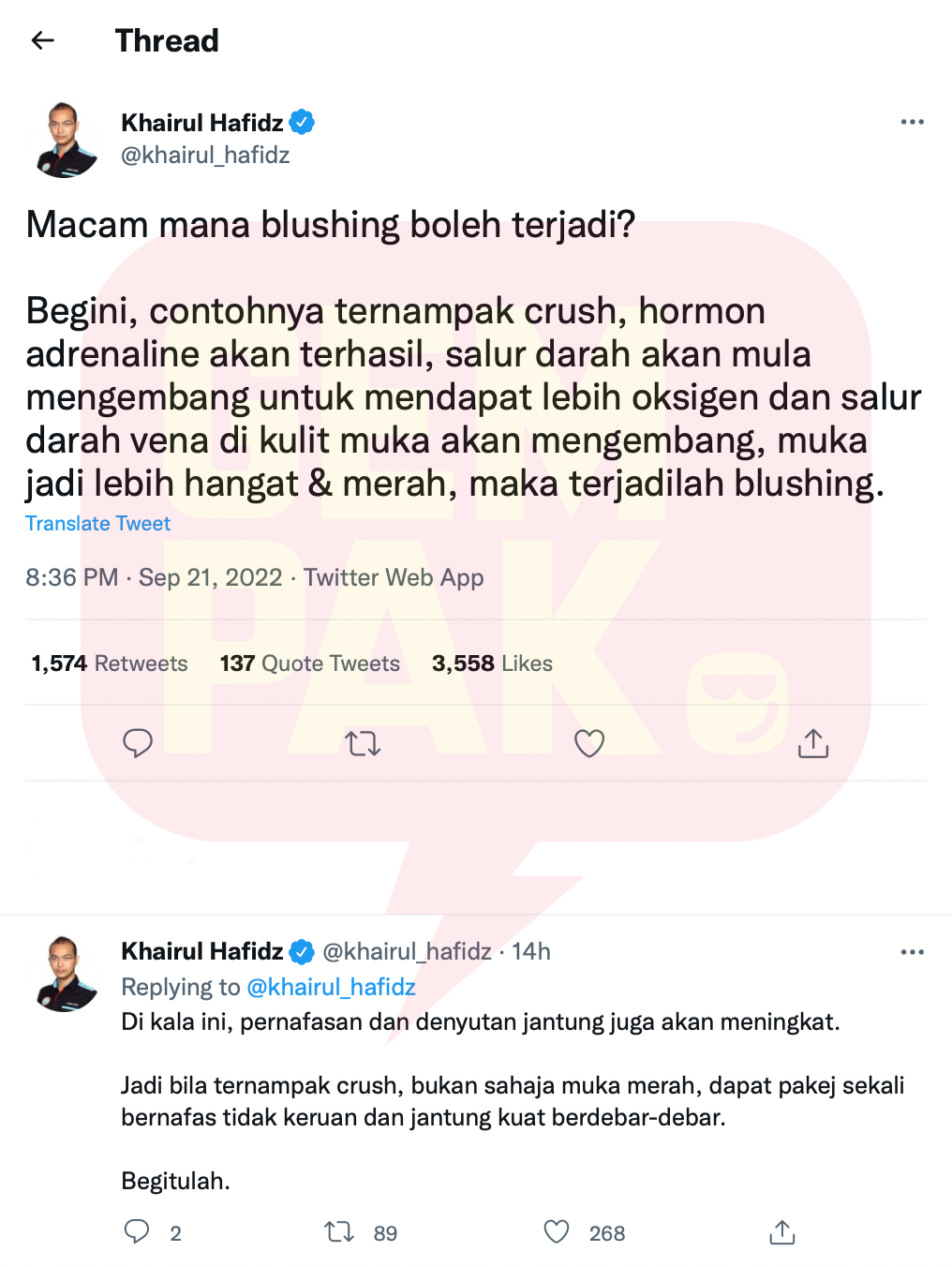Retweet the main blushing tweet

click(363, 744)
